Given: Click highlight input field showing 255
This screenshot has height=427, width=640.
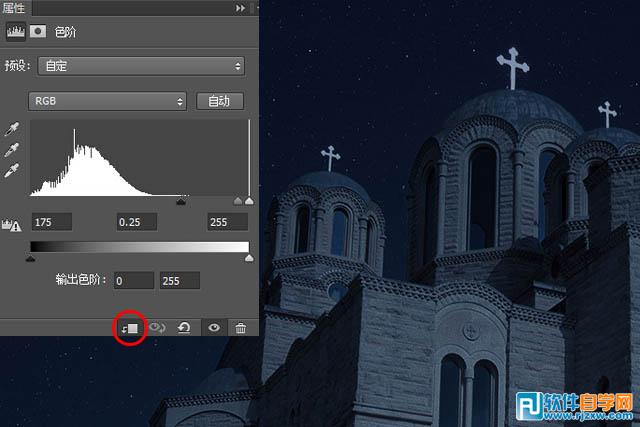Looking at the screenshot, I should pos(228,222).
